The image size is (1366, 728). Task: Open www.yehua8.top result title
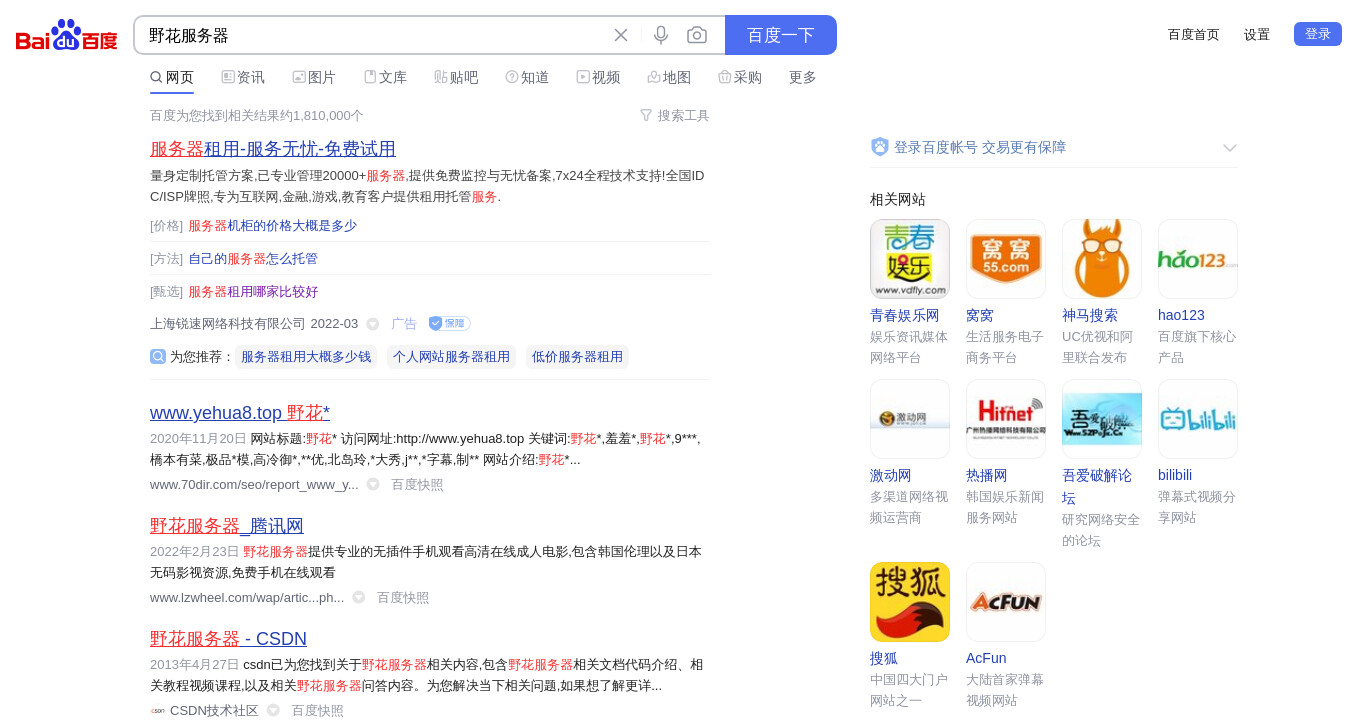coord(240,413)
